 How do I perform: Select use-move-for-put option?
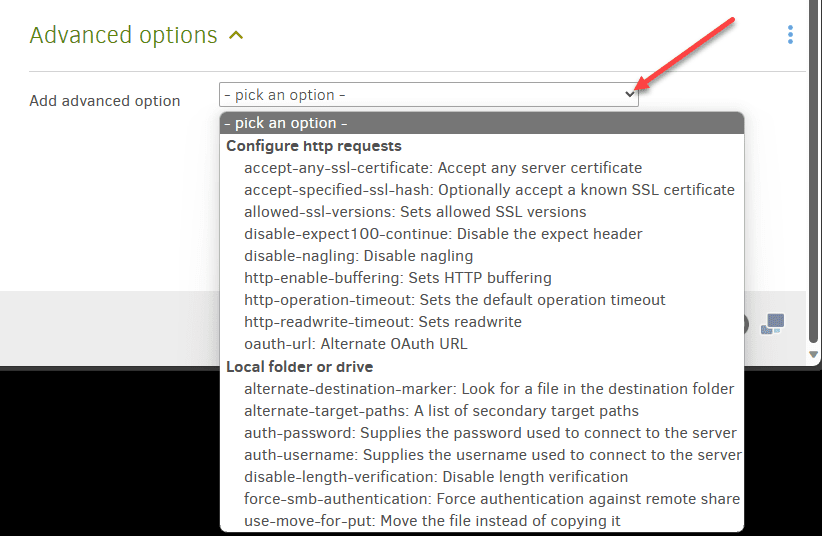point(432,521)
